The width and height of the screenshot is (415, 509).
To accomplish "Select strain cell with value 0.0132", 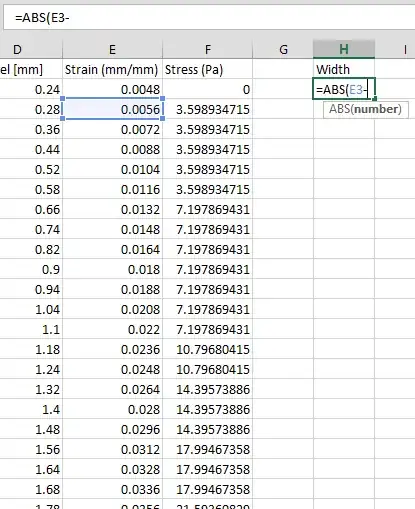I will pyautogui.click(x=112, y=209).
